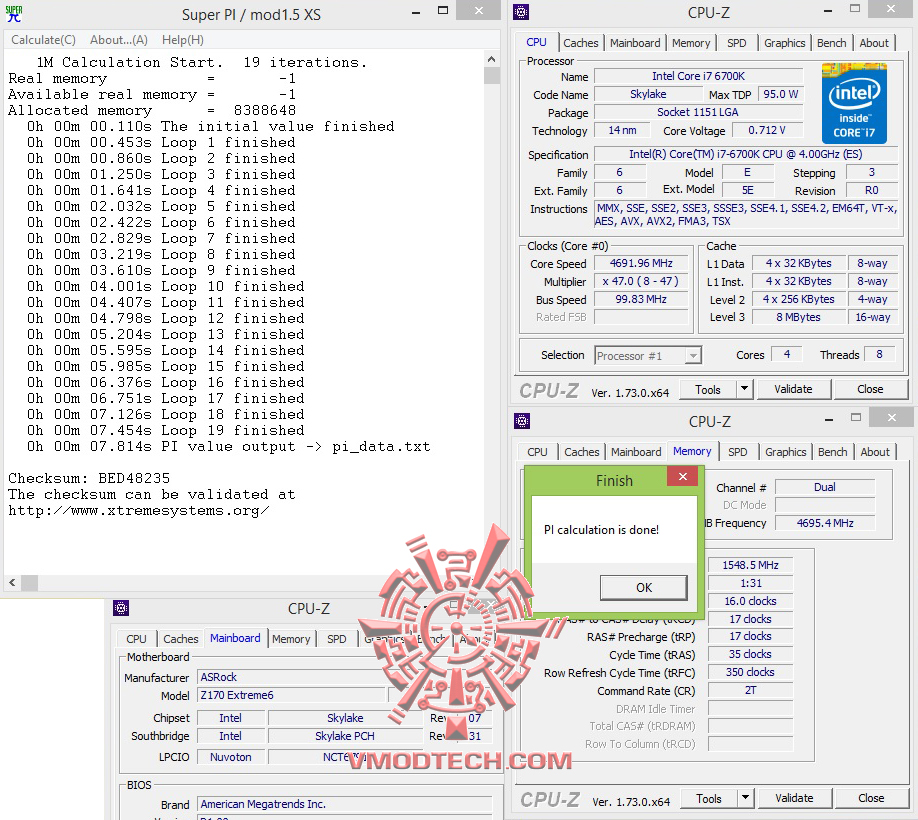Open the About...(A) menu in Super PI
This screenshot has width=918, height=820.
click(x=119, y=40)
